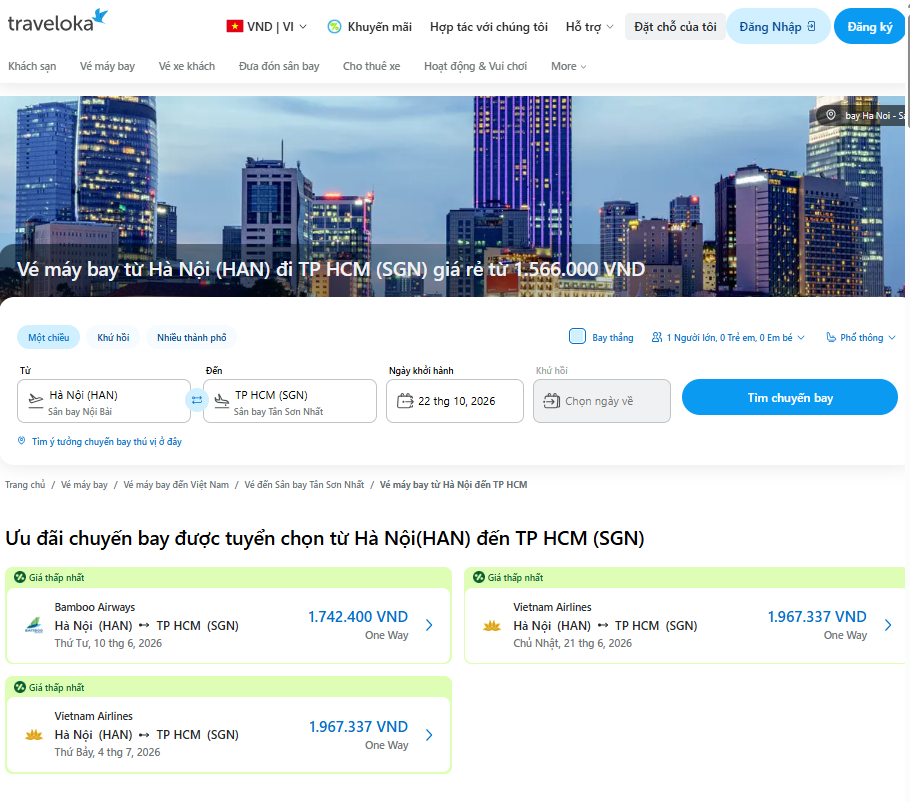Click arrow on Vietnam Airlines Thứ Bảy card

pyautogui.click(x=429, y=735)
